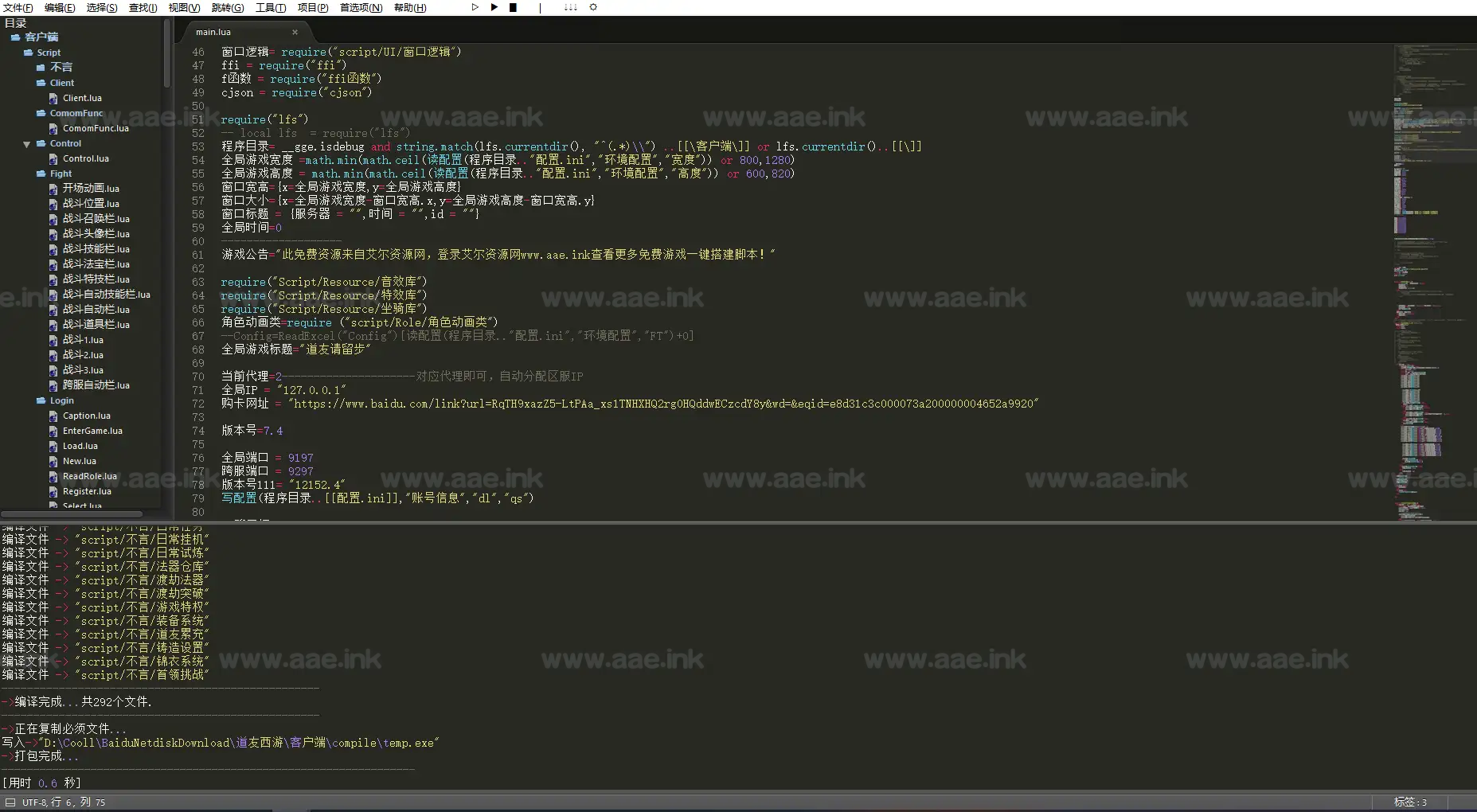The height and width of the screenshot is (812, 1477).
Task: Open the 首选项(N) menu
Action: [361, 8]
